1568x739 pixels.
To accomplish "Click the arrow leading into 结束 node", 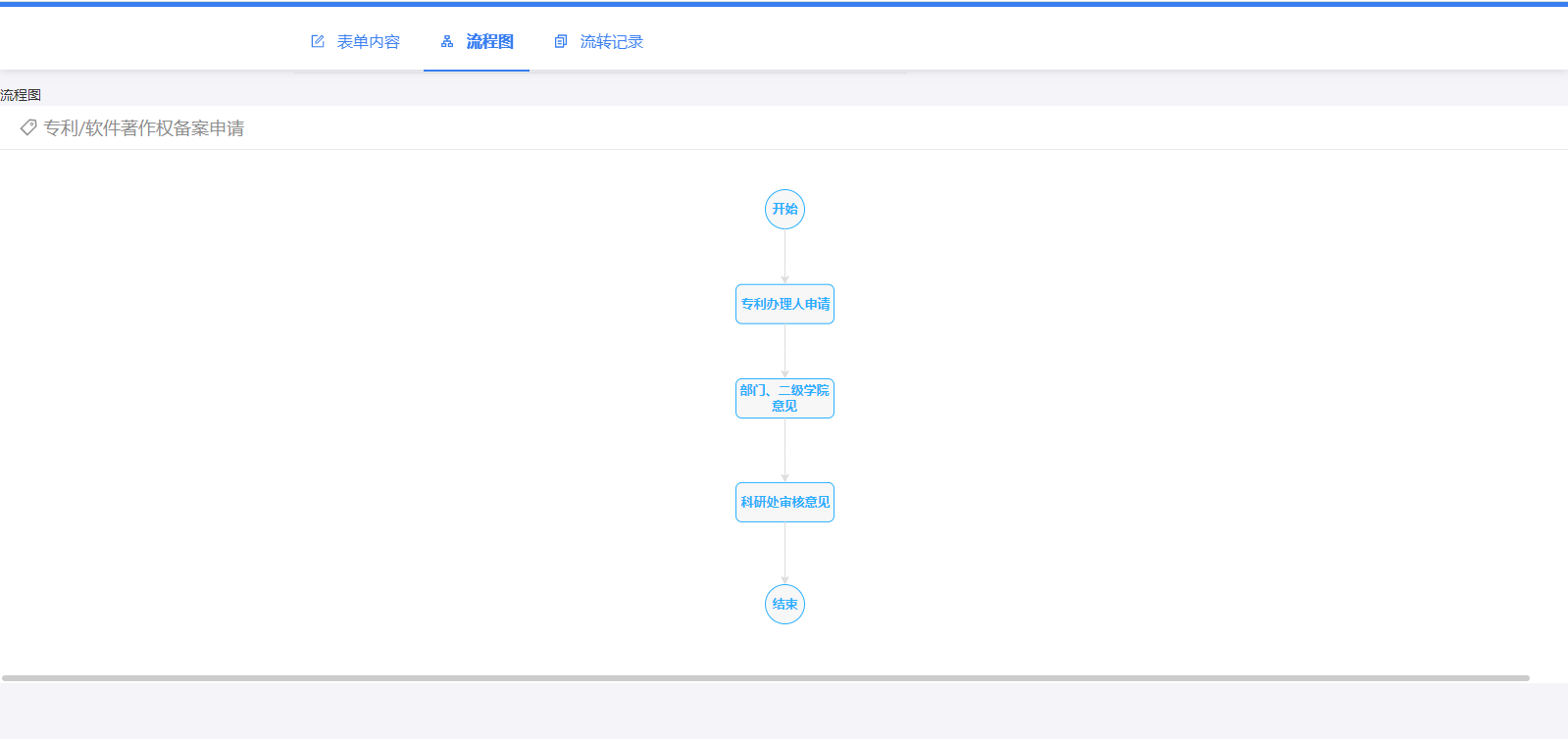I will 784,554.
